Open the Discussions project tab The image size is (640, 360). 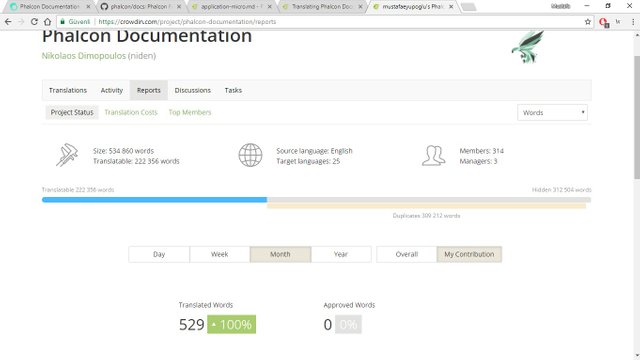click(x=193, y=90)
